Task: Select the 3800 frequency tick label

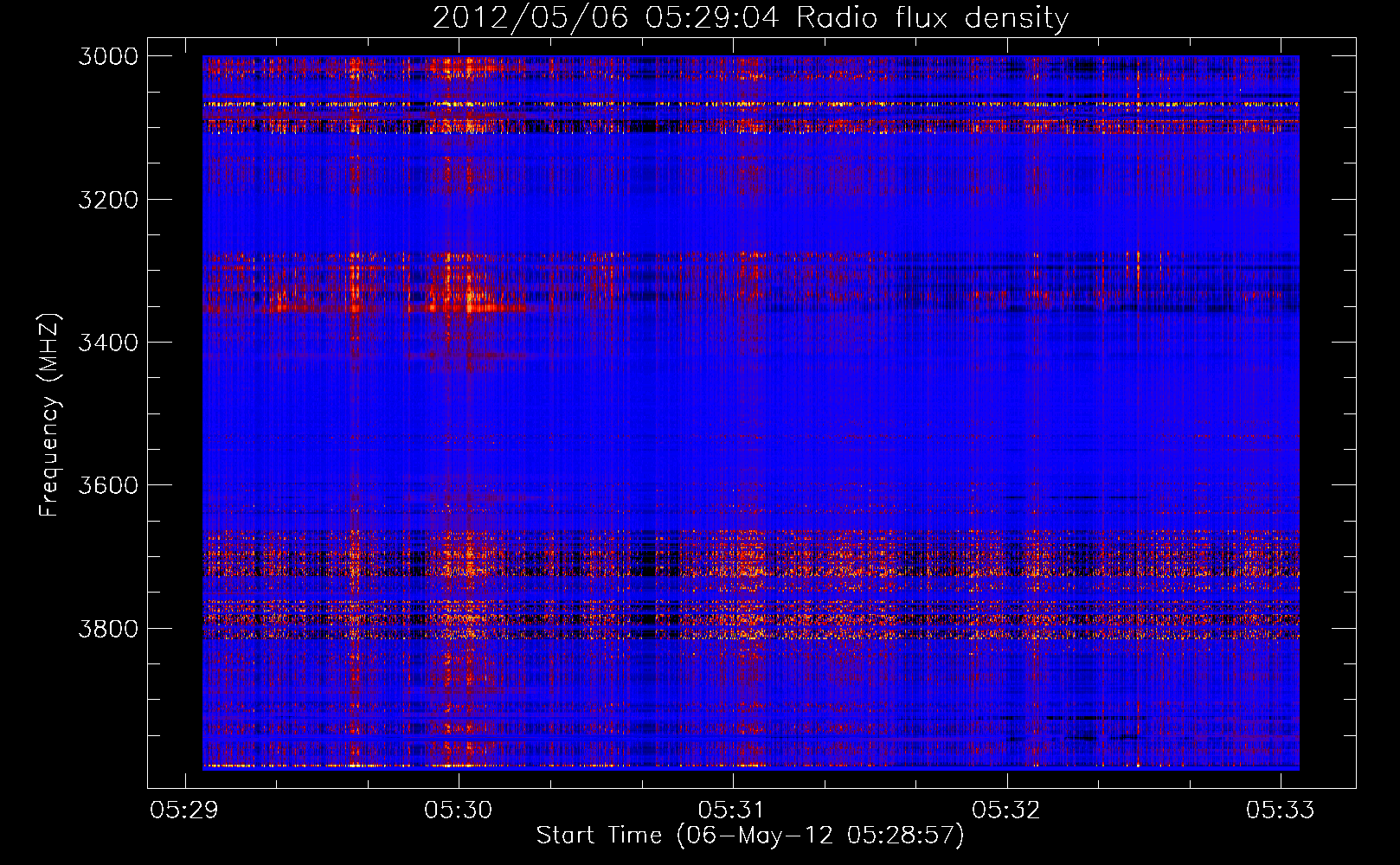Action: pos(108,628)
